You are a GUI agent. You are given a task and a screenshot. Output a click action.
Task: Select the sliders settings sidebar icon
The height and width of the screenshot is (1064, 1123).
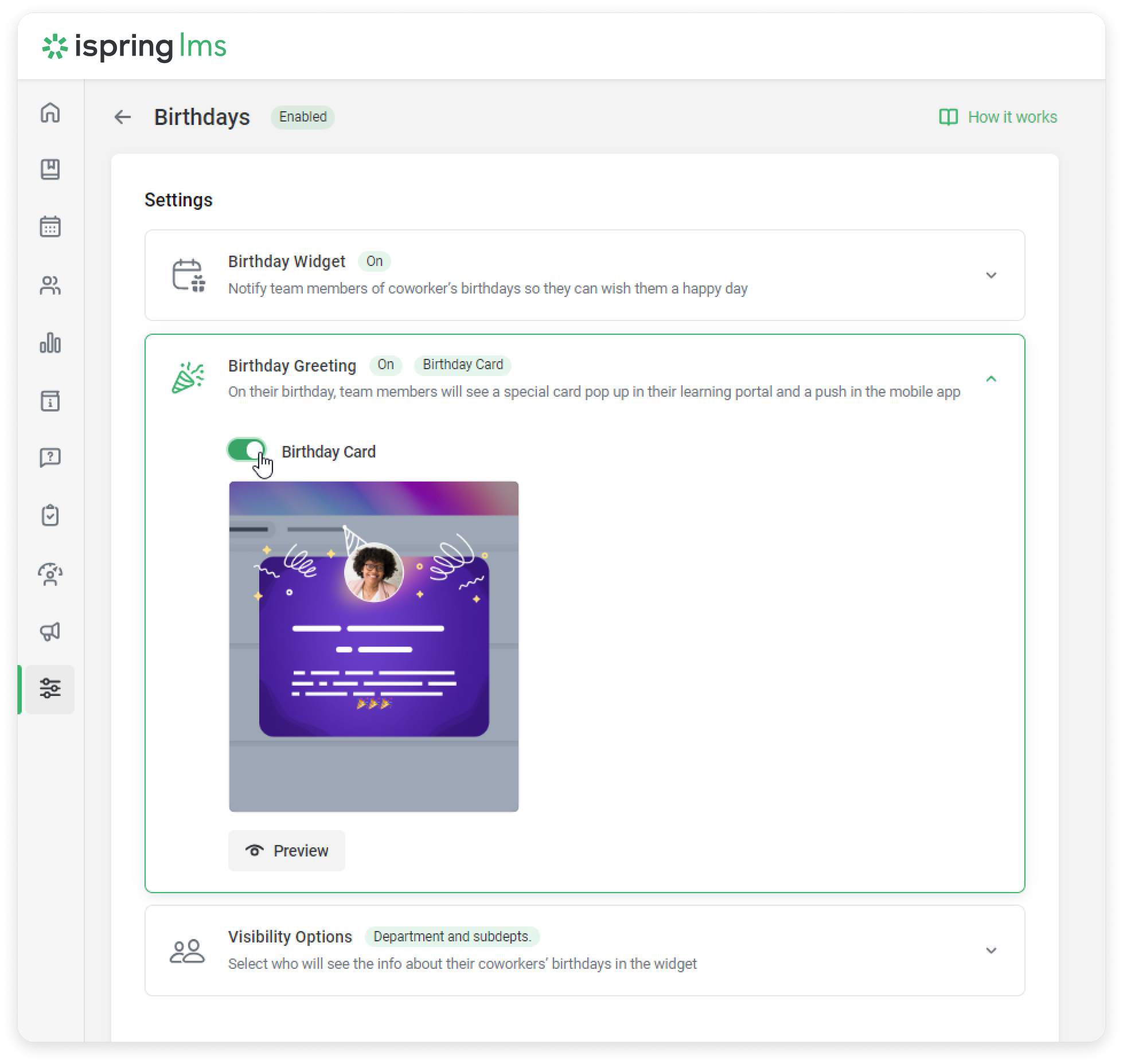coord(50,689)
